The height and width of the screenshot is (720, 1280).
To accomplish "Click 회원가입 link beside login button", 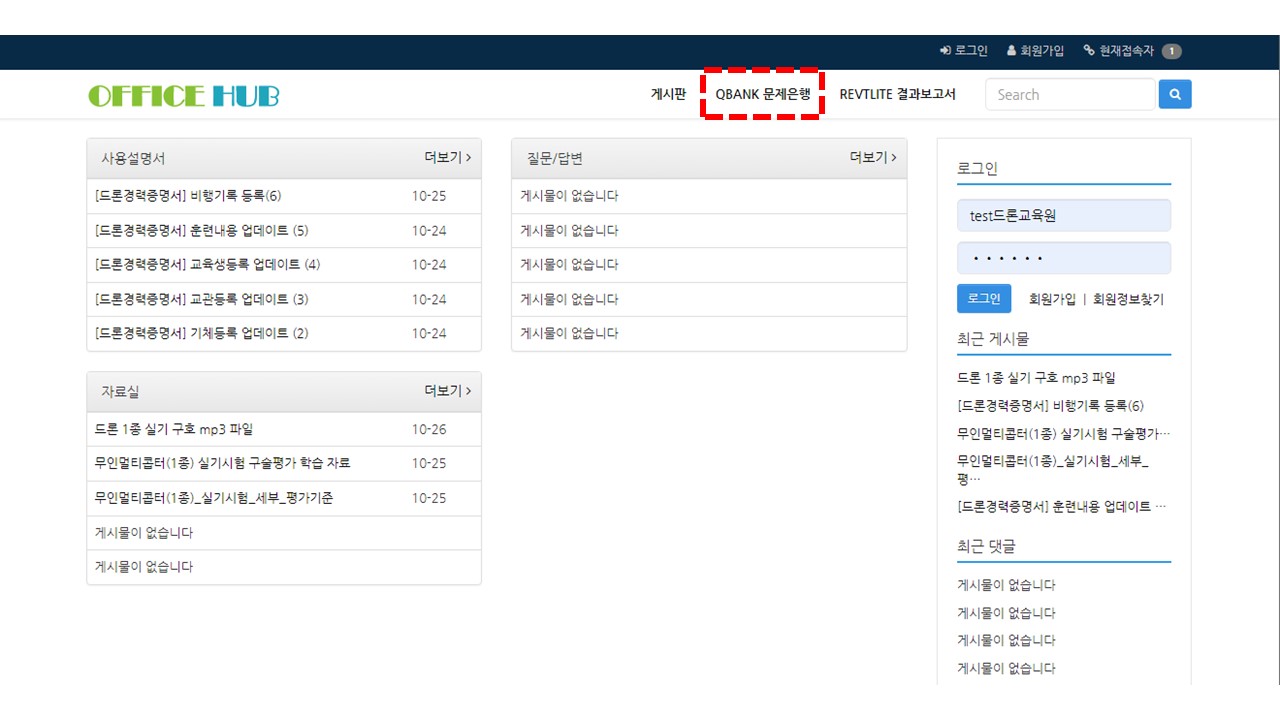I will click(x=1052, y=299).
